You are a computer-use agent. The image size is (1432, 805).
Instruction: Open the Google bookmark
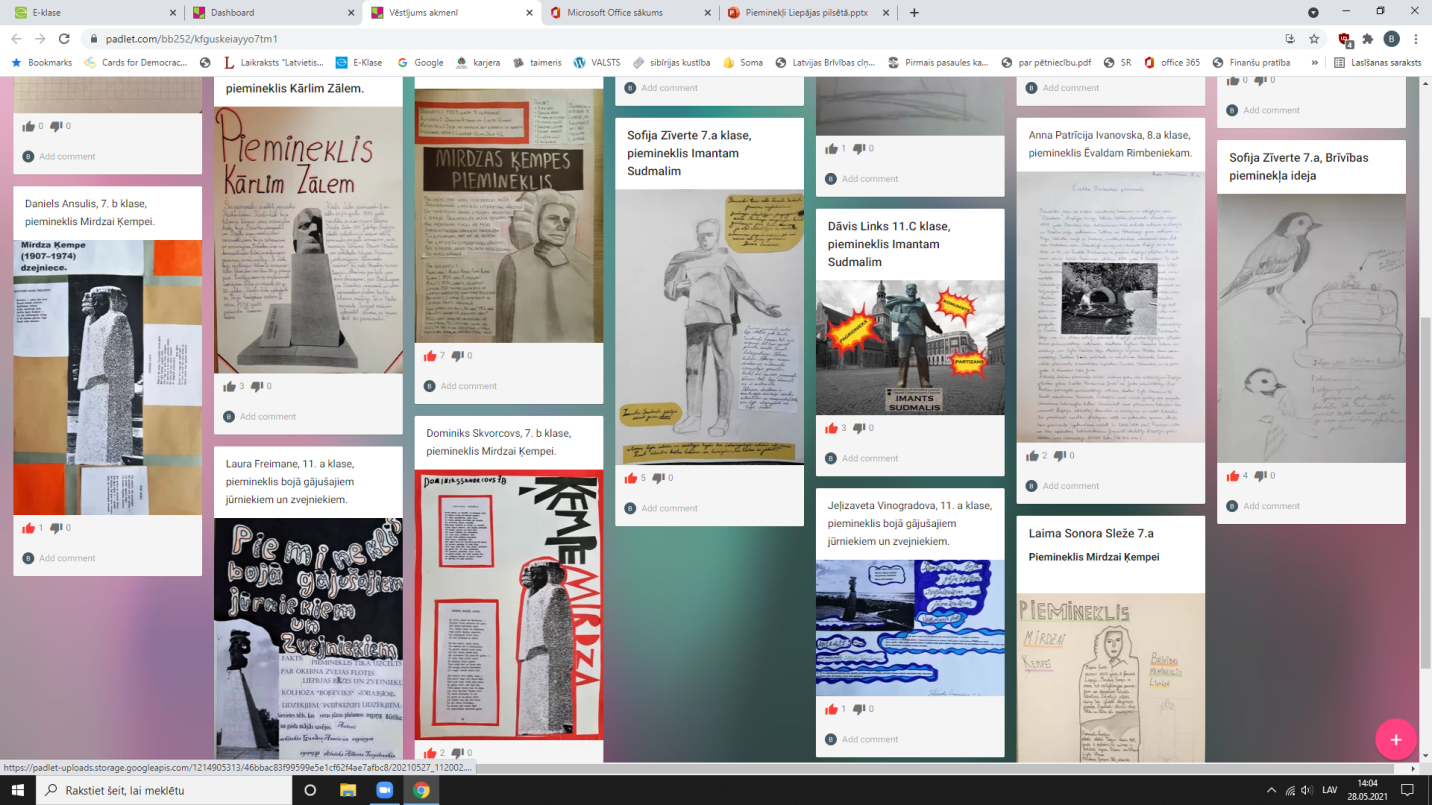421,62
